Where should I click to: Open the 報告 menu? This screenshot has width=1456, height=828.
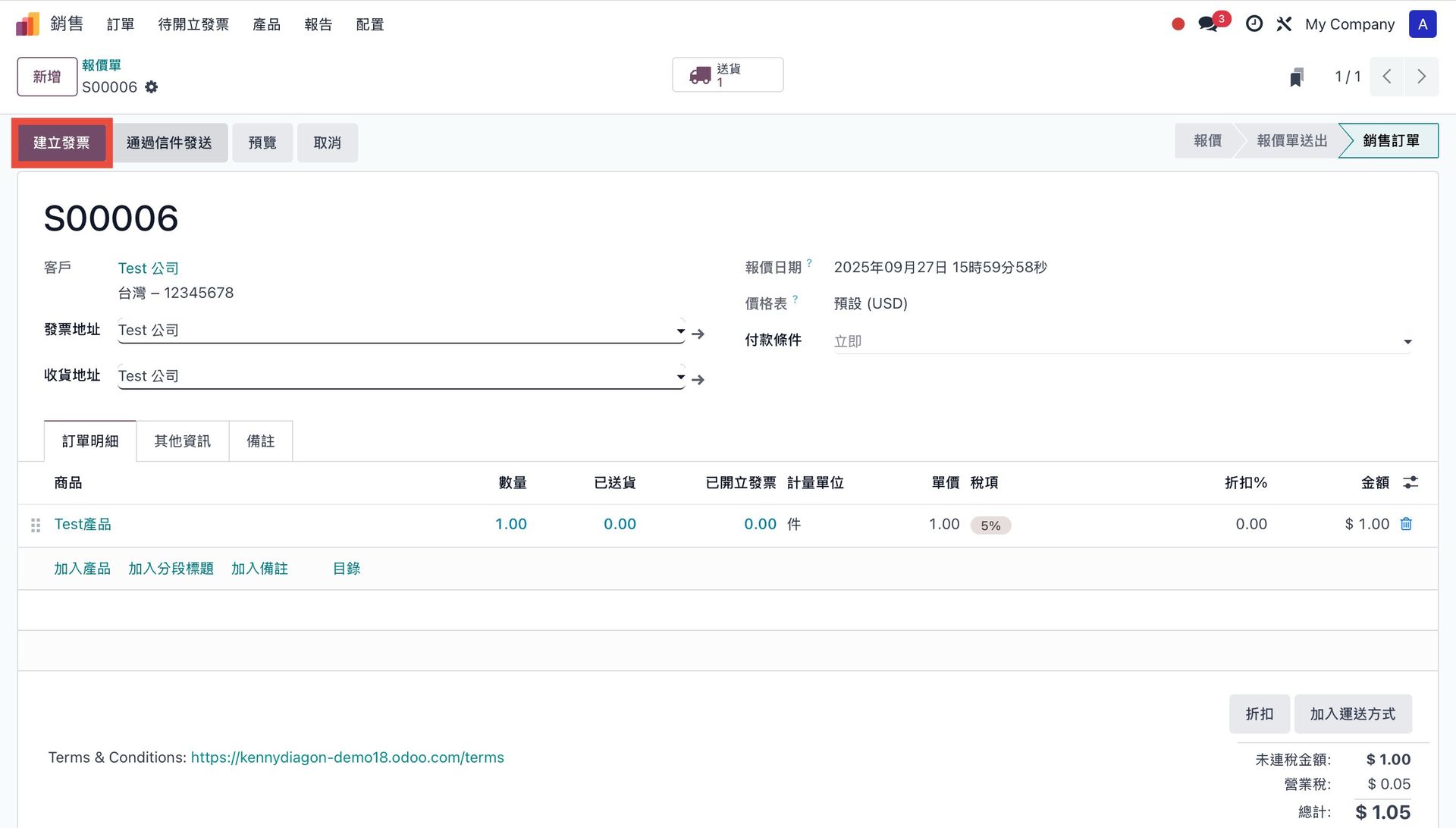click(x=318, y=24)
